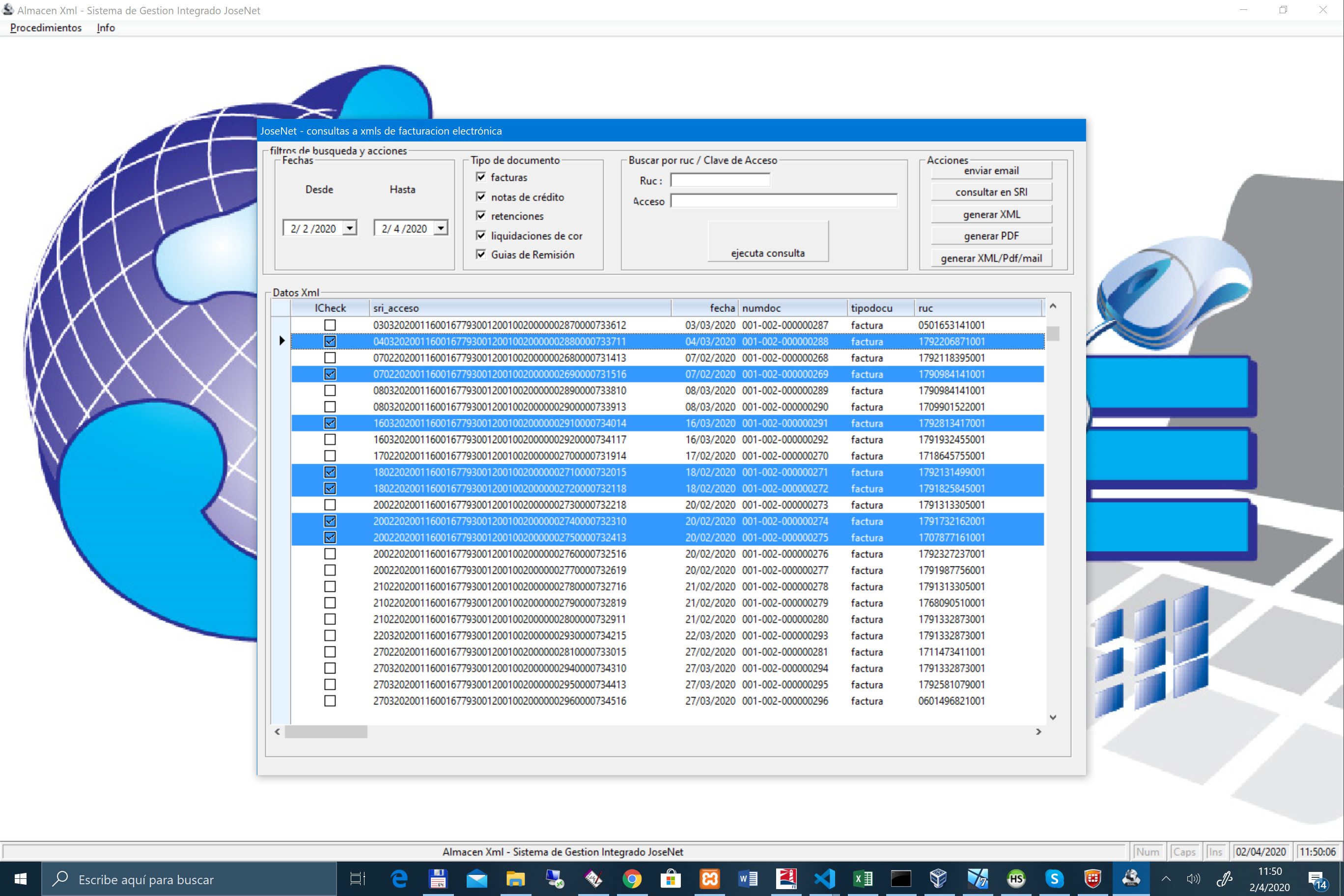
Task: Open the lighthouse FE app in taskbar
Action: point(786,879)
